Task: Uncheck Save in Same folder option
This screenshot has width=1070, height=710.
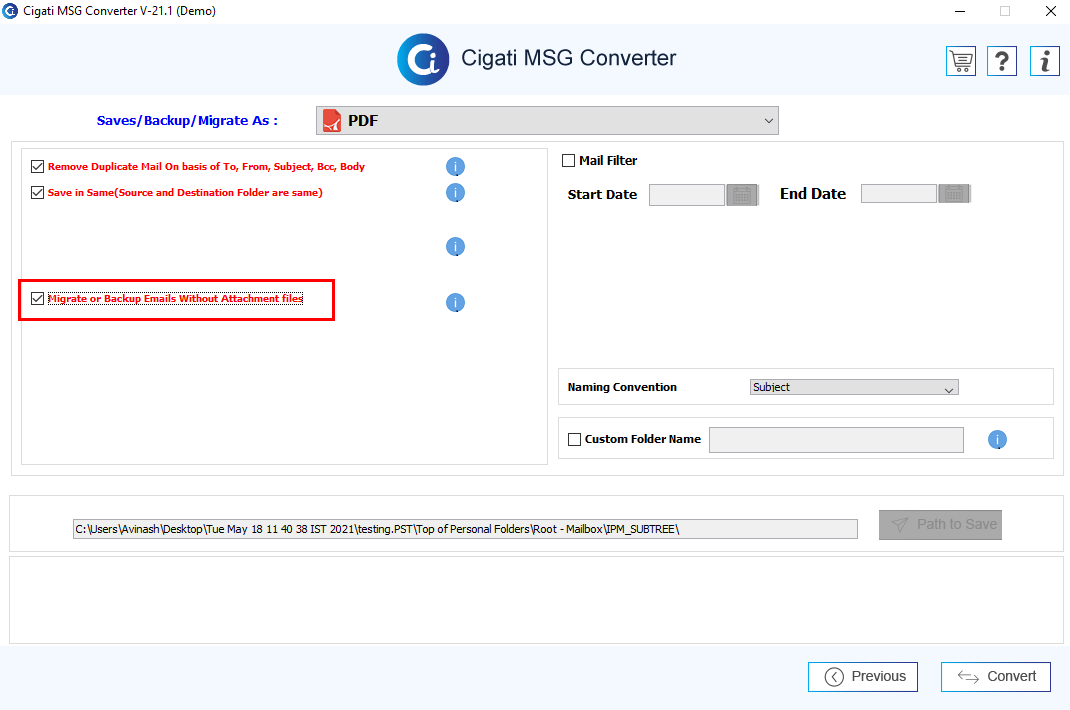Action: [38, 193]
